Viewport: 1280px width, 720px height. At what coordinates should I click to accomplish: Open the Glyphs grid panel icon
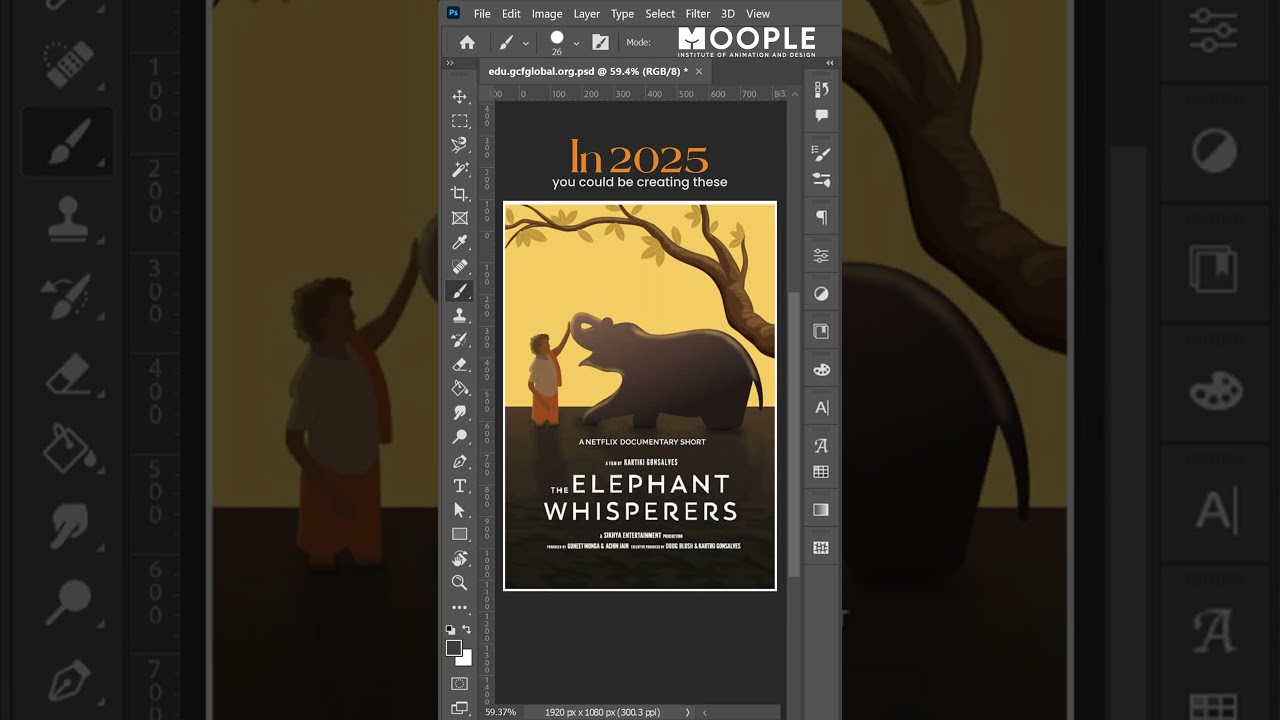[x=822, y=472]
